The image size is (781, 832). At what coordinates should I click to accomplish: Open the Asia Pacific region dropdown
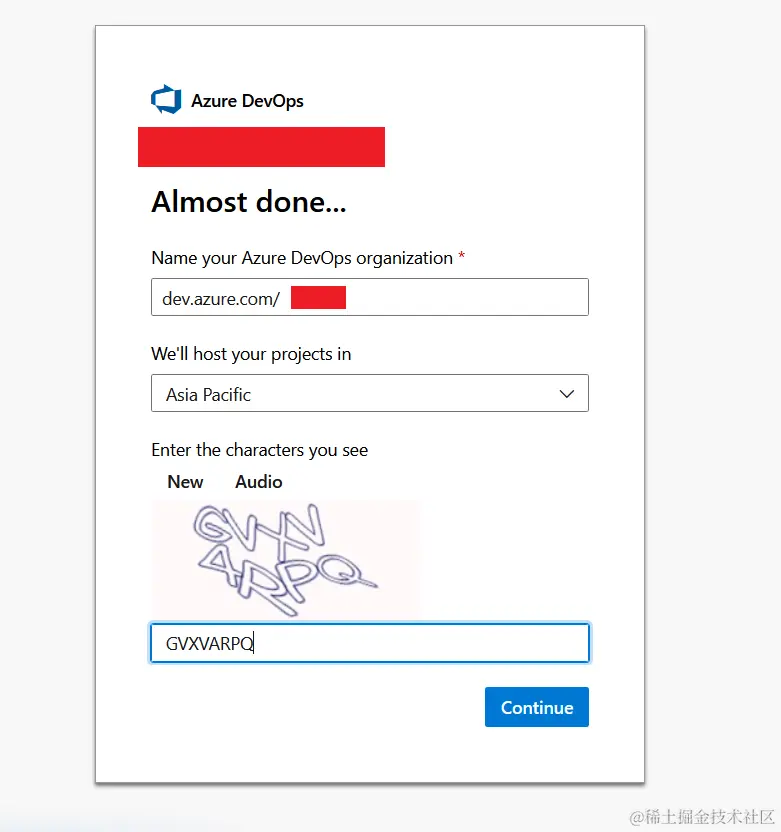click(x=370, y=393)
